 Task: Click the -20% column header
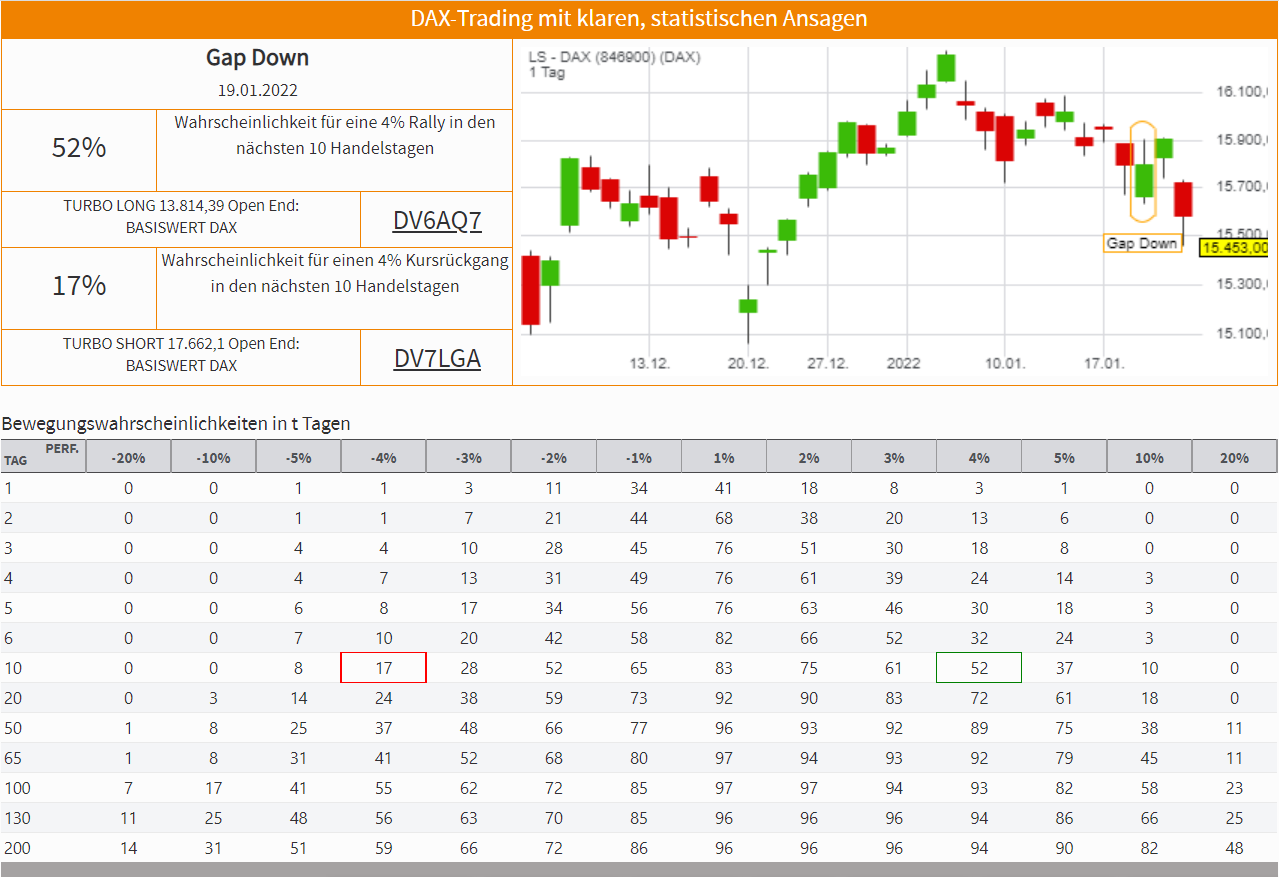pos(128,457)
